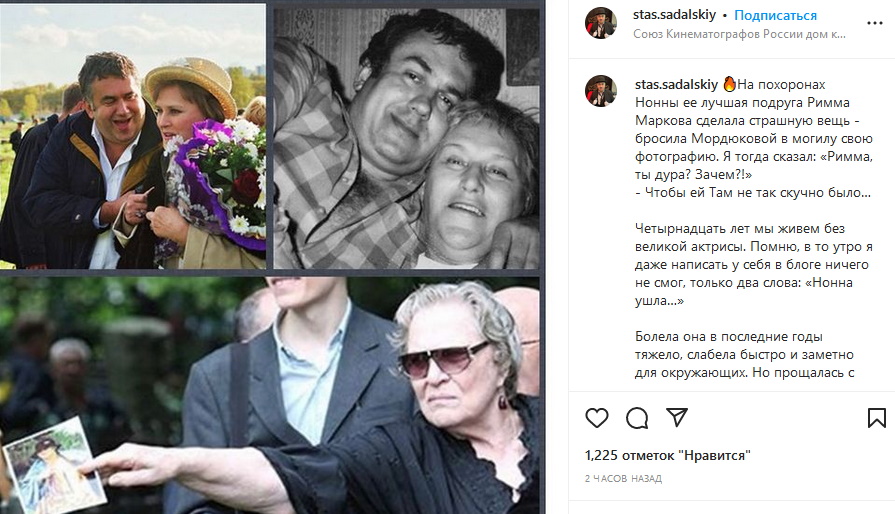Open the stas.sadalskiy username in caption

676,84
